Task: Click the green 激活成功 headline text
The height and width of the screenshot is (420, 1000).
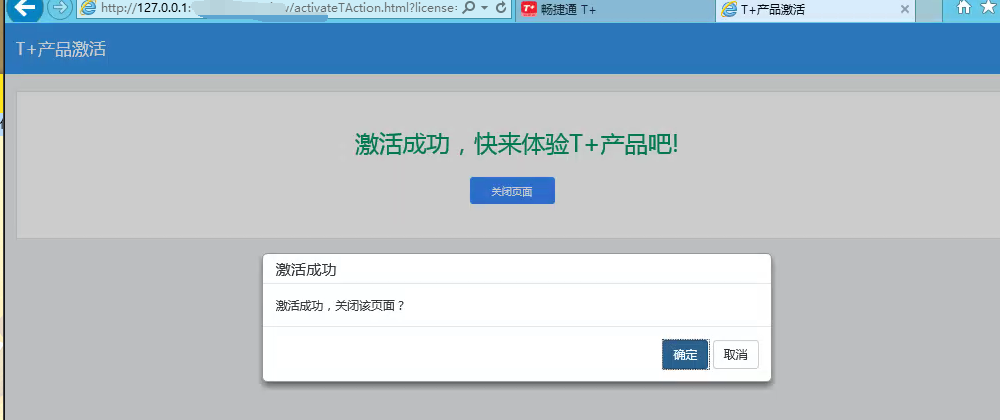Action: pyautogui.click(x=516, y=145)
